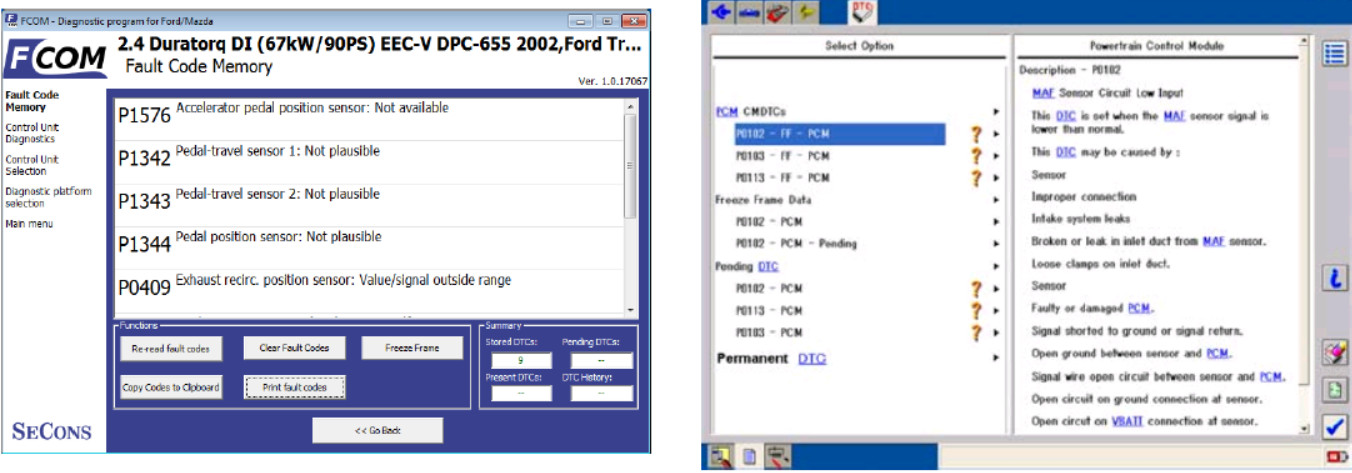Click Copy Codes to Clipboard
1352x473 pixels.
click(169, 387)
